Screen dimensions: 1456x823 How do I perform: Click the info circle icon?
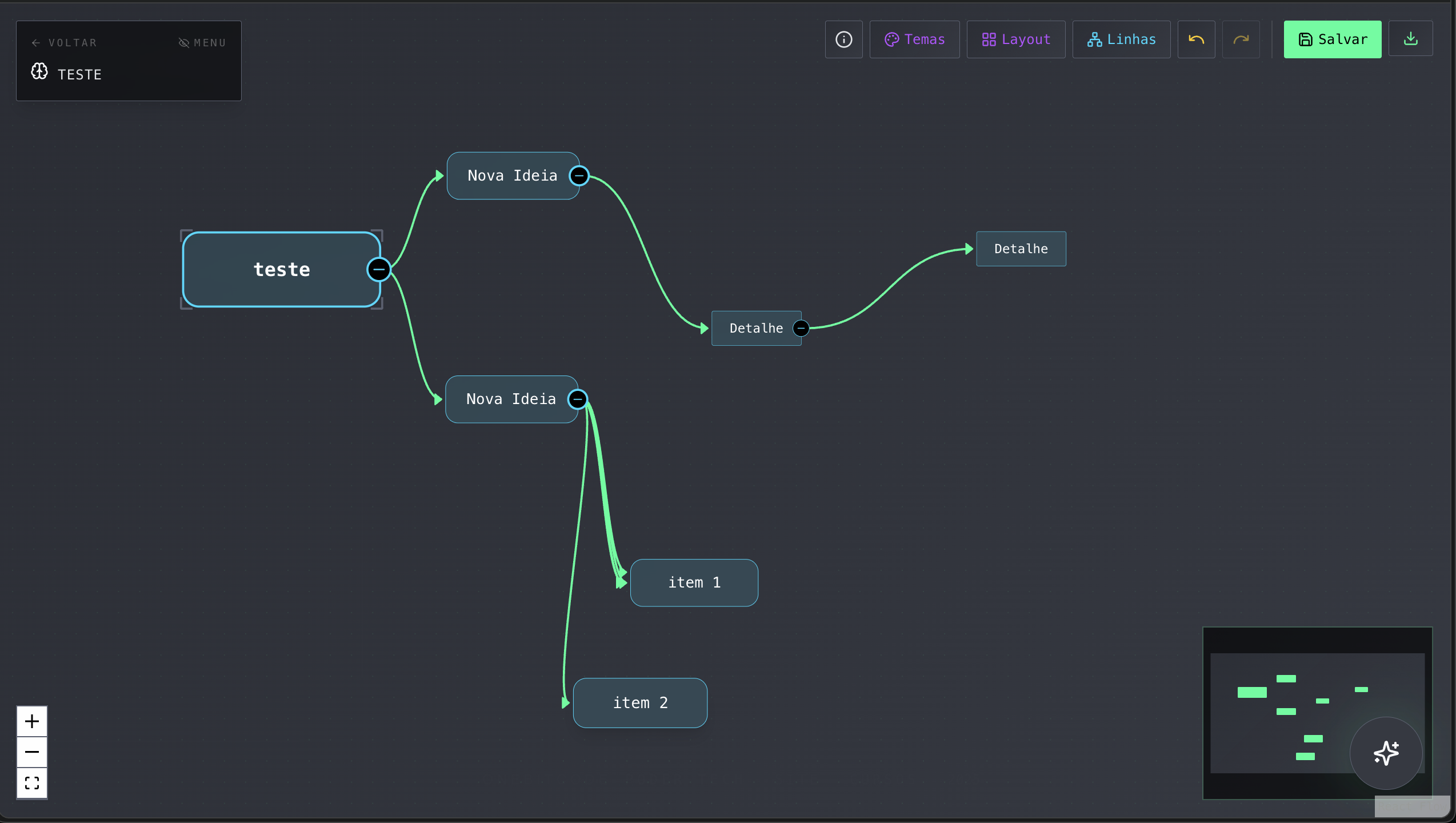843,39
